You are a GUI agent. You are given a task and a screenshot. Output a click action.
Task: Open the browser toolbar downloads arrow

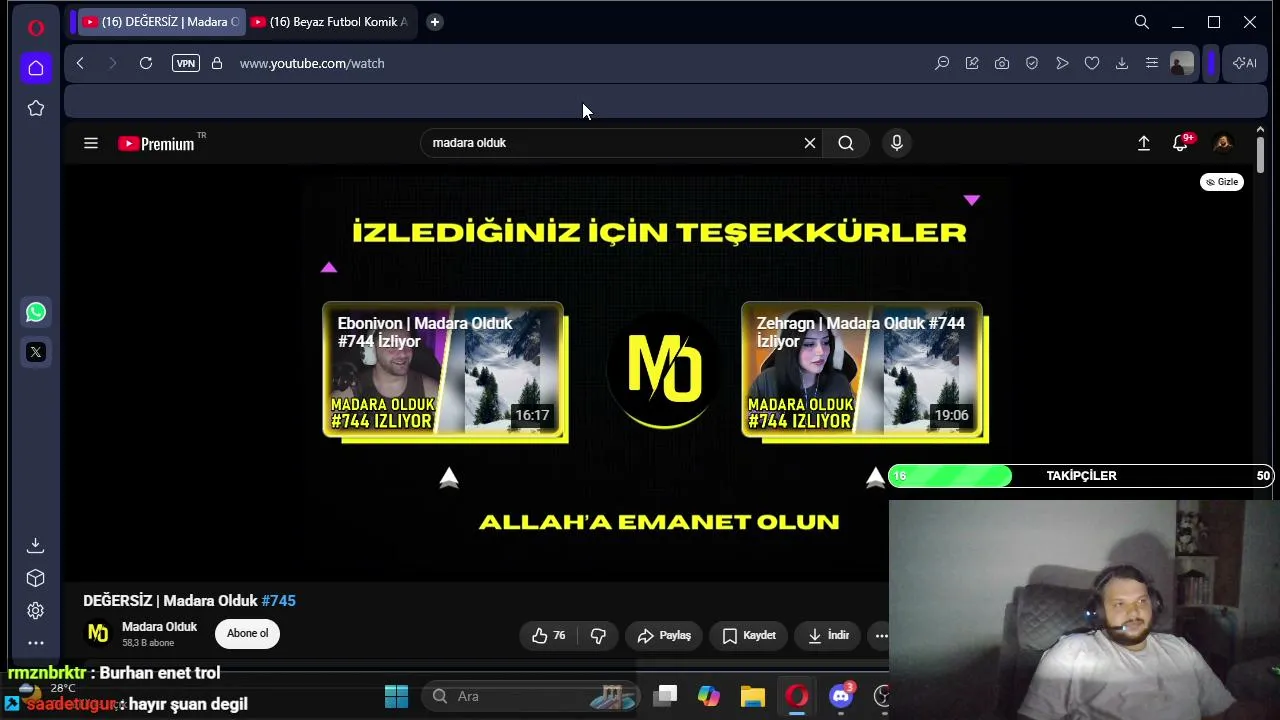pos(1122,63)
